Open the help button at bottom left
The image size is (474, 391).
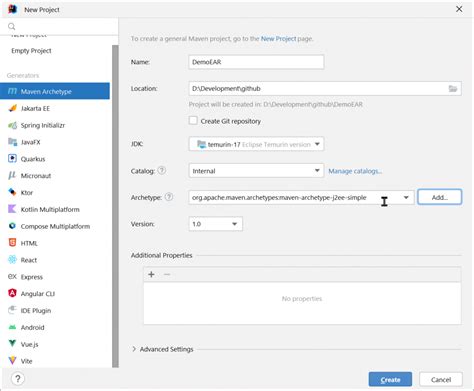coord(18,379)
